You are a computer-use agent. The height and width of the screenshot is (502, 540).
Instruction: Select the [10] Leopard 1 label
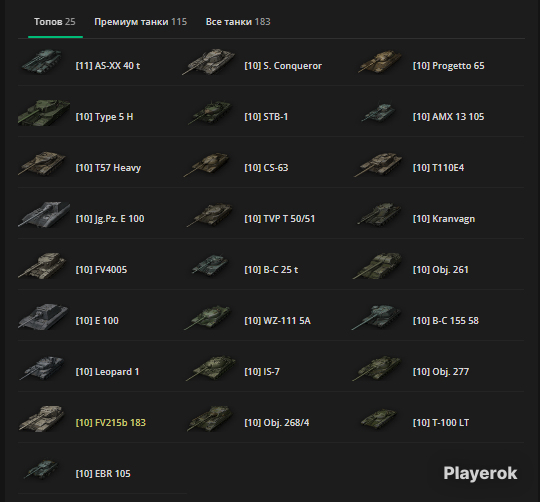[x=107, y=372]
